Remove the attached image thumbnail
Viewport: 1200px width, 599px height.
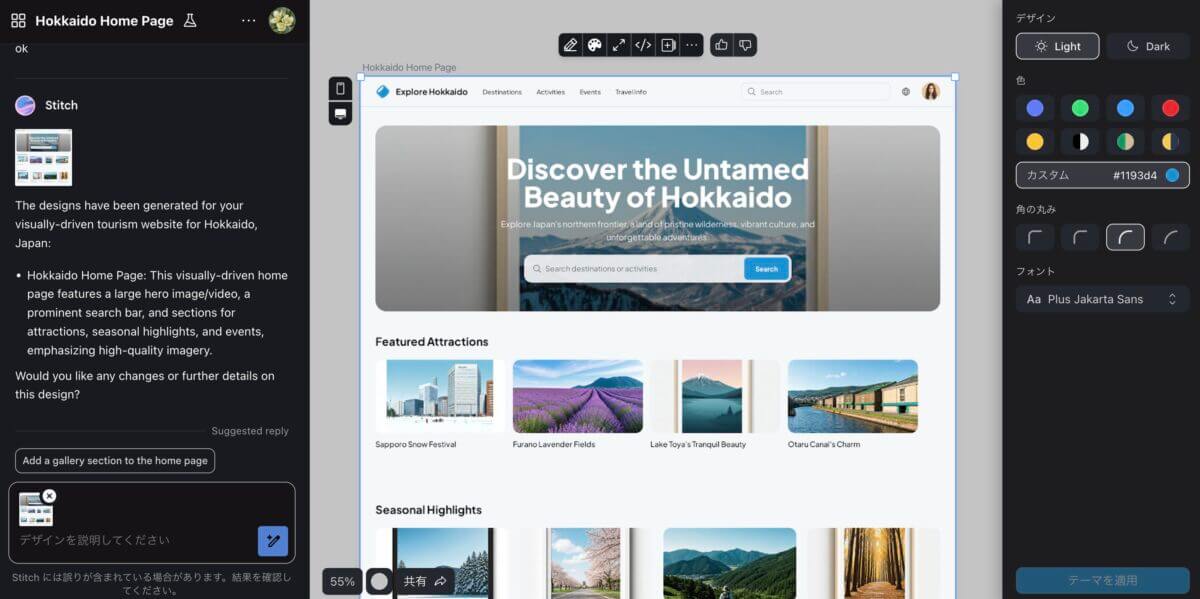coord(49,496)
